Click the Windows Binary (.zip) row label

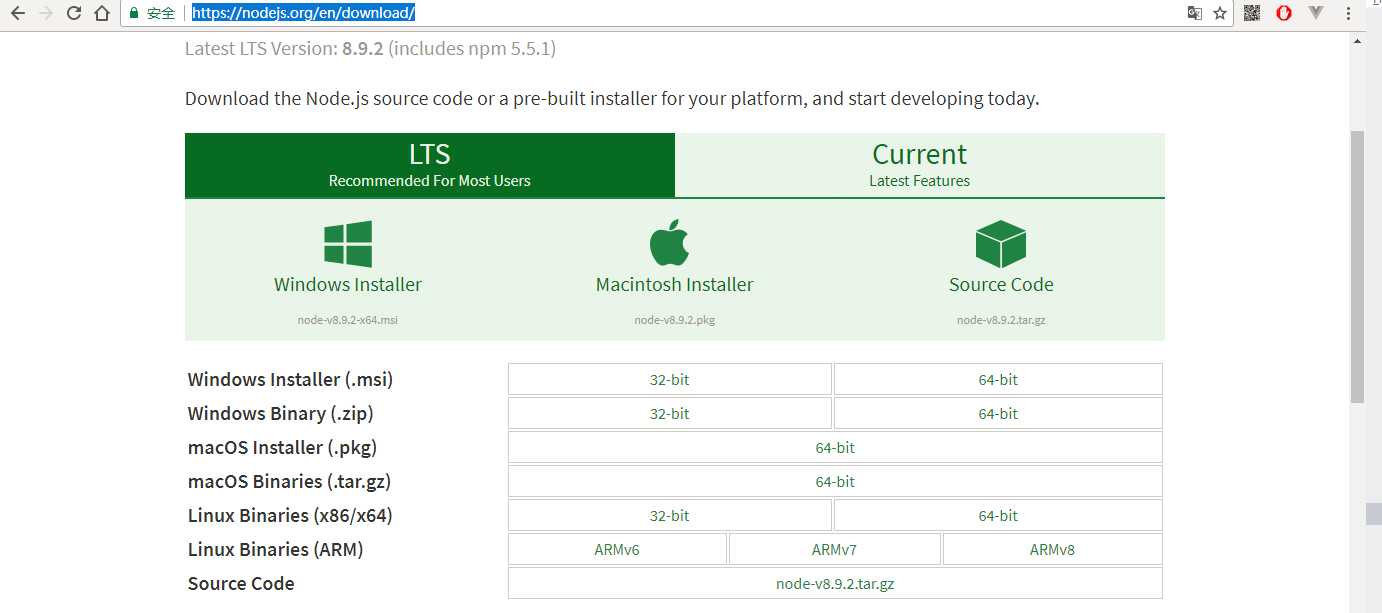click(280, 413)
